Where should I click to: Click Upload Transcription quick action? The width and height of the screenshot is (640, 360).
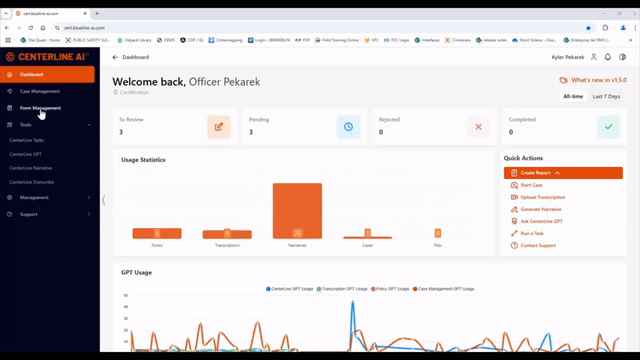tap(542, 197)
